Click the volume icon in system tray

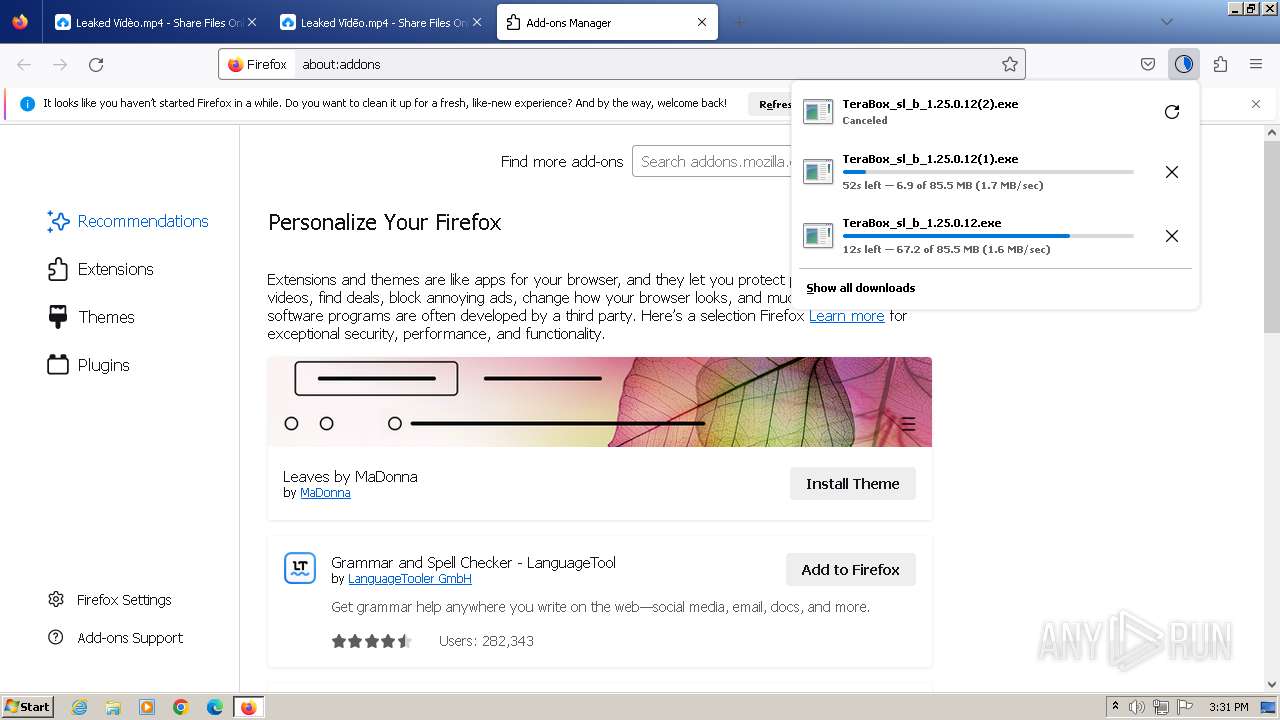(1137, 707)
